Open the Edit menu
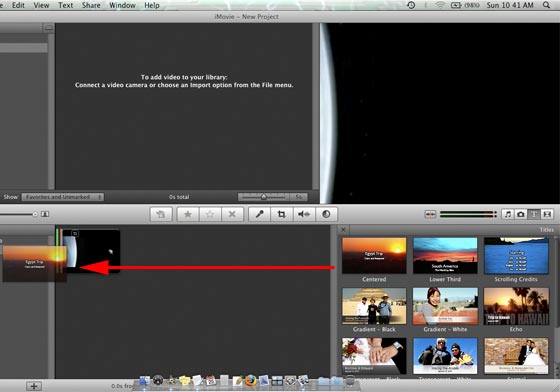Viewport: 560px width, 392px height. [x=18, y=5]
